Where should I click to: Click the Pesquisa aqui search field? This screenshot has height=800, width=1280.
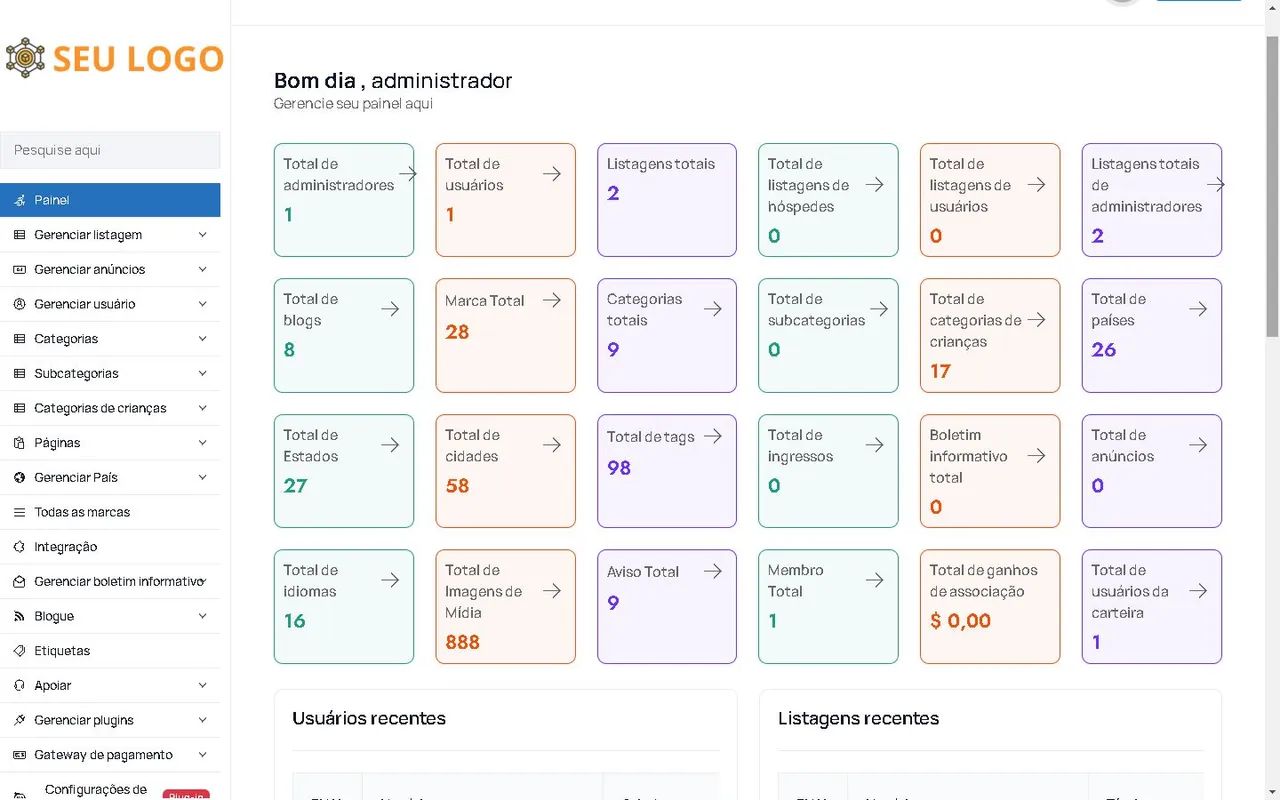[110, 149]
